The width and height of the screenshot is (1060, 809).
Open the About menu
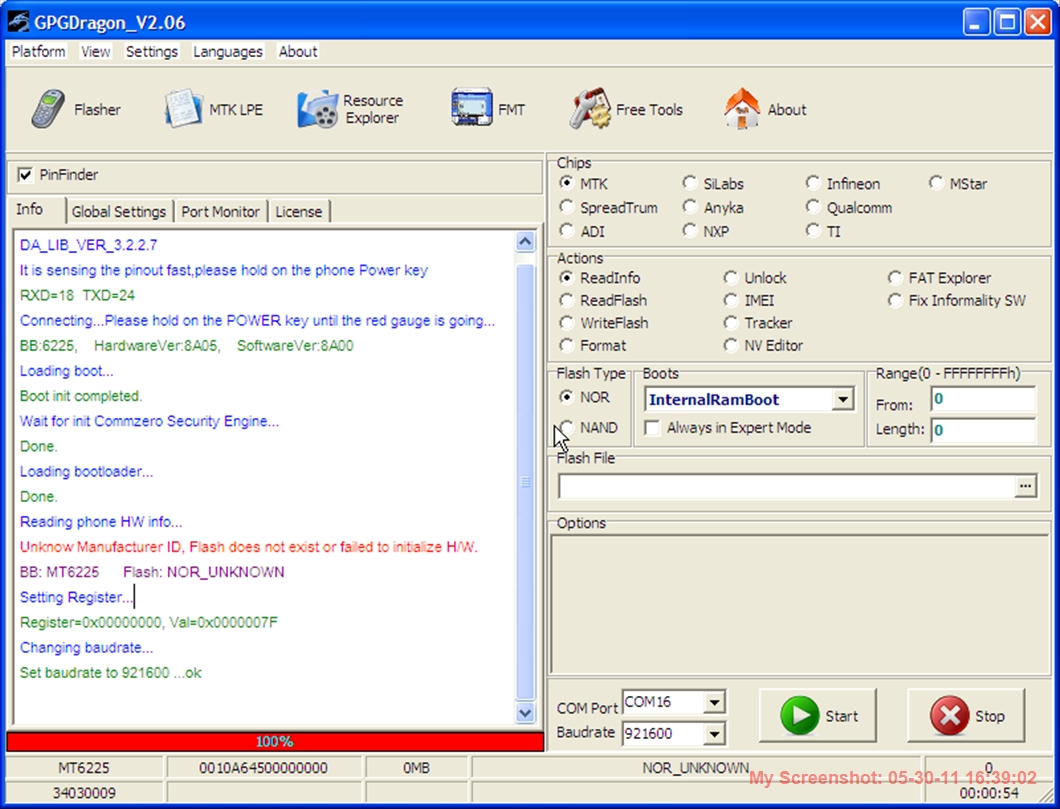pyautogui.click(x=298, y=51)
